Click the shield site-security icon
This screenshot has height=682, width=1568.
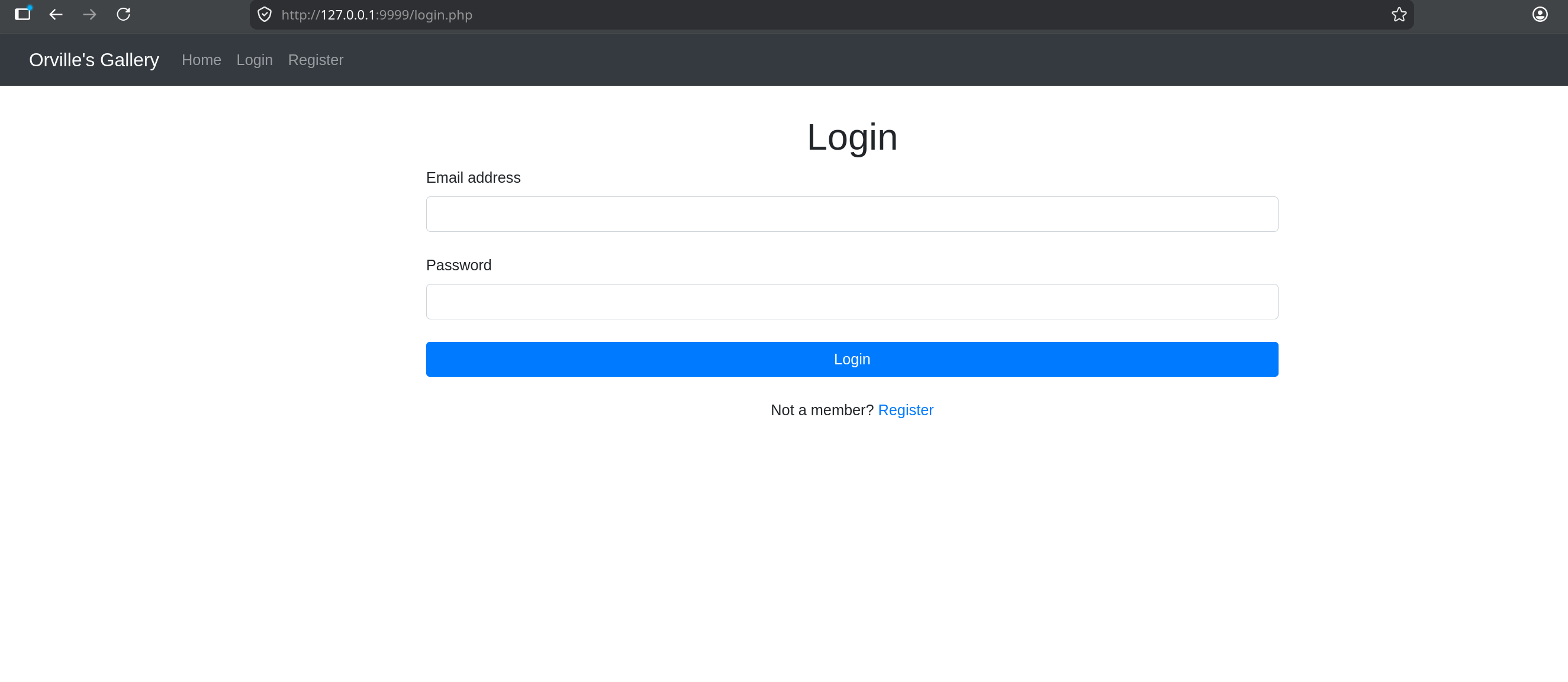pyautogui.click(x=264, y=15)
